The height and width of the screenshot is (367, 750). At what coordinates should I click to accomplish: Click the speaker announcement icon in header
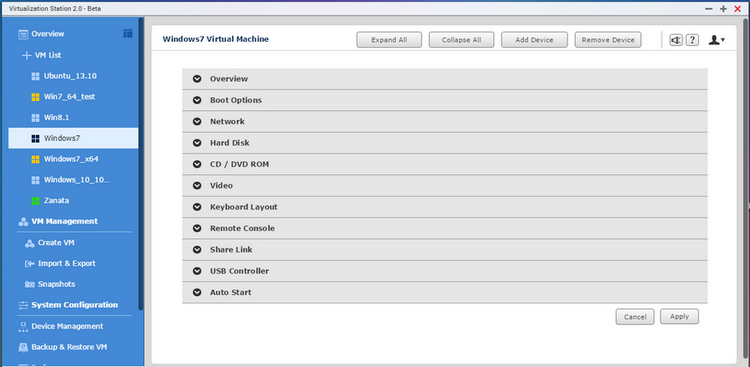coord(676,40)
